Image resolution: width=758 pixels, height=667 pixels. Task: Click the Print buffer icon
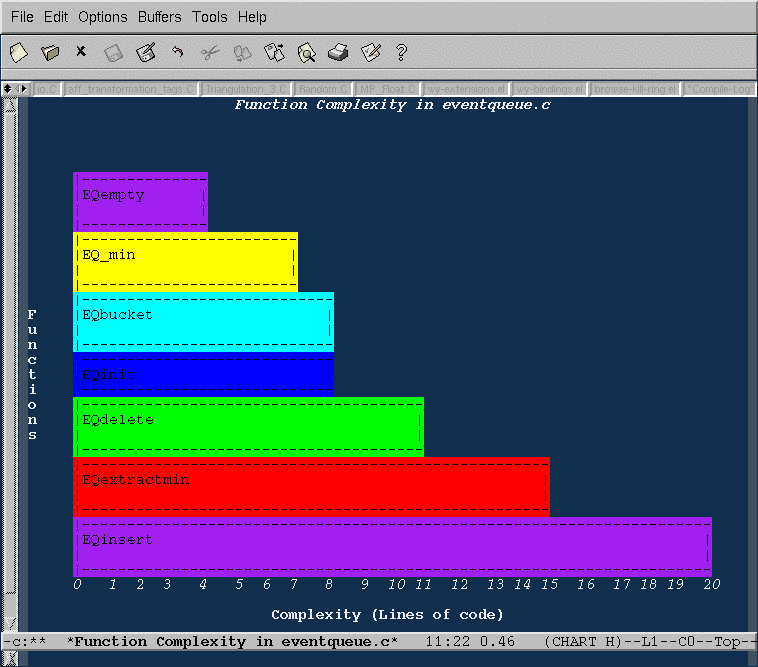click(338, 52)
